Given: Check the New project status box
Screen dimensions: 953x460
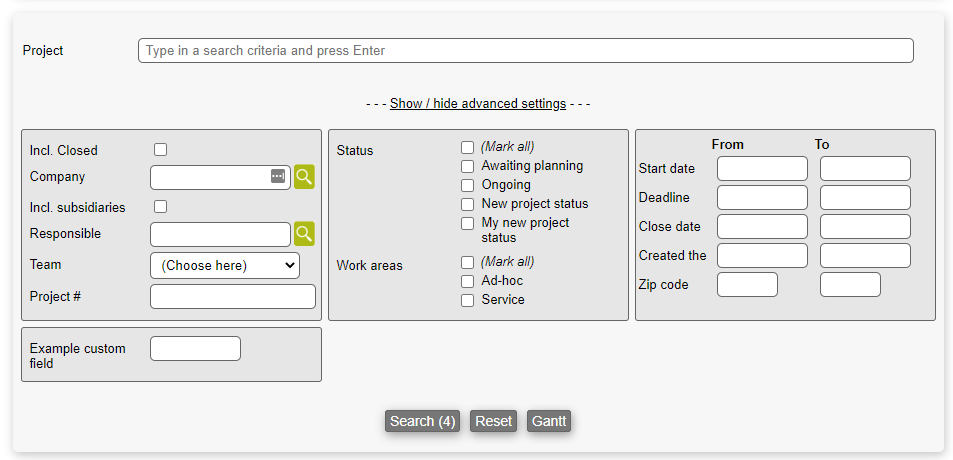Looking at the screenshot, I should click(x=467, y=204).
